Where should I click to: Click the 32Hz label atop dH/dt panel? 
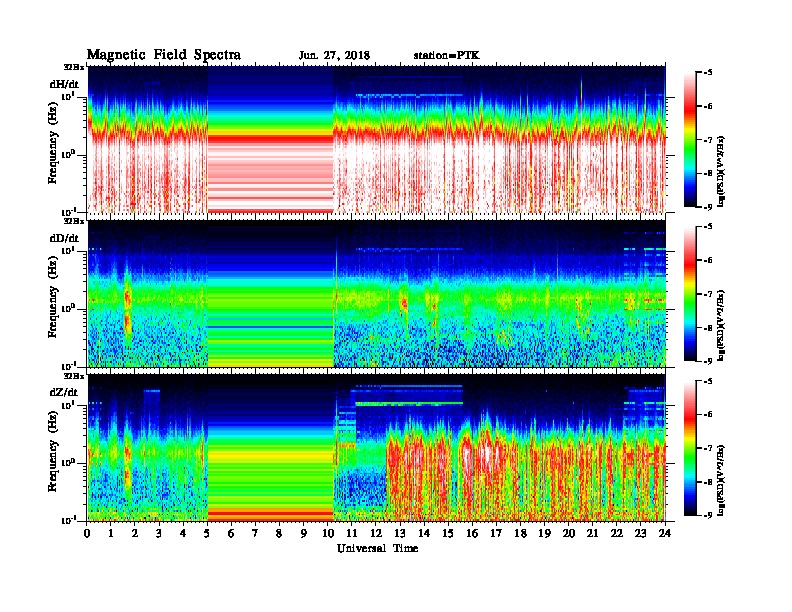click(74, 67)
